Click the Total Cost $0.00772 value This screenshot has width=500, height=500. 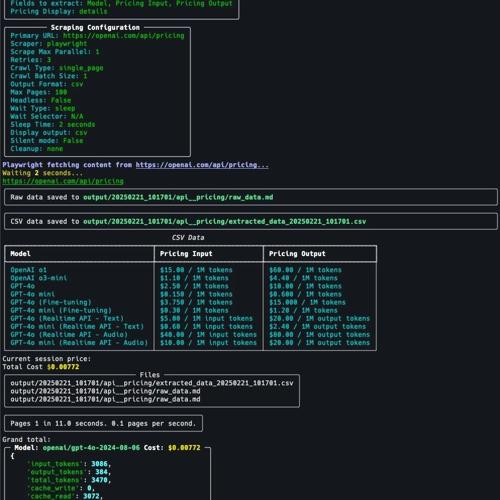coord(63,367)
